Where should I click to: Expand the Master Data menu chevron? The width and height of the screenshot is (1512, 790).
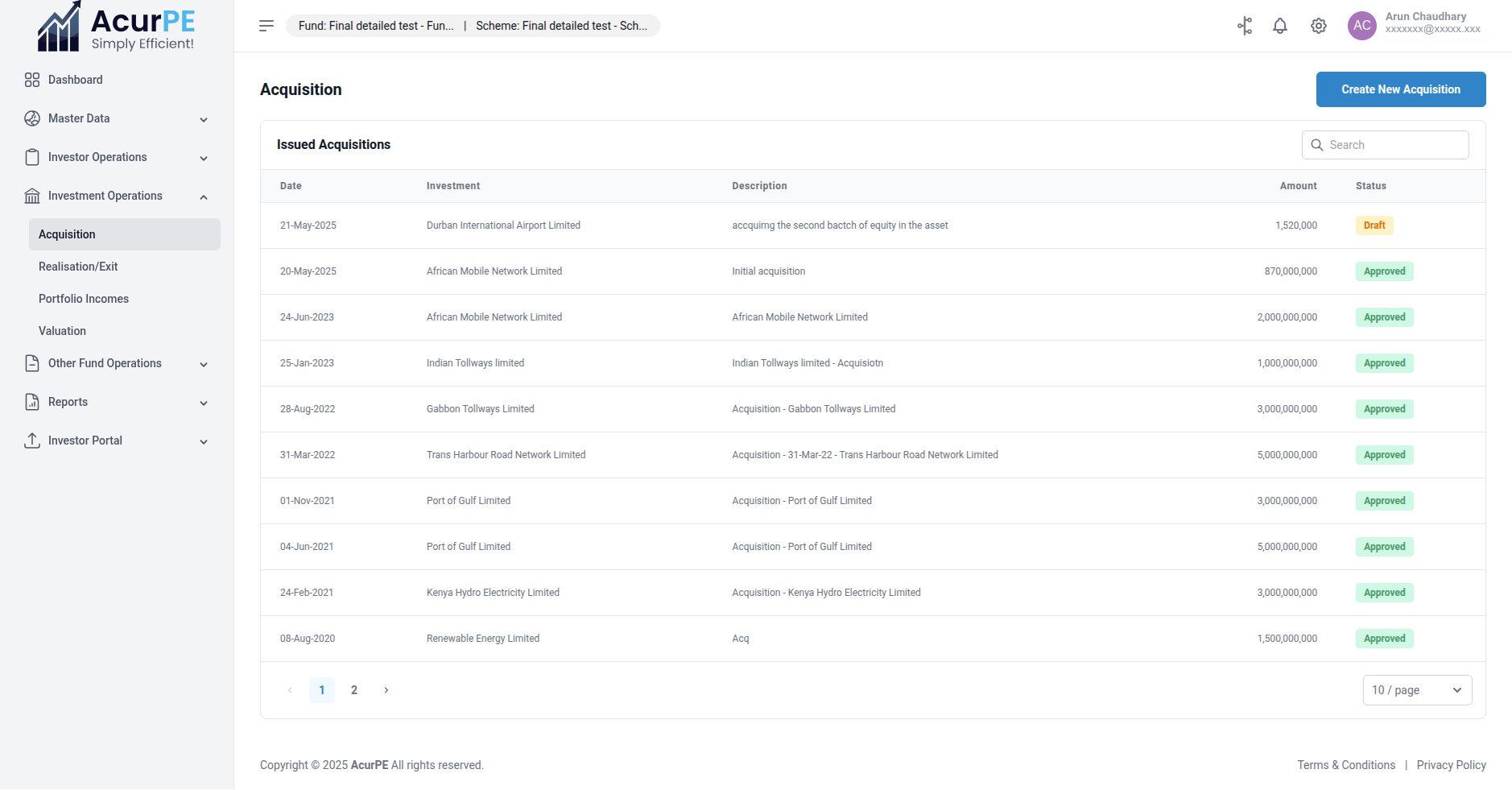click(204, 119)
